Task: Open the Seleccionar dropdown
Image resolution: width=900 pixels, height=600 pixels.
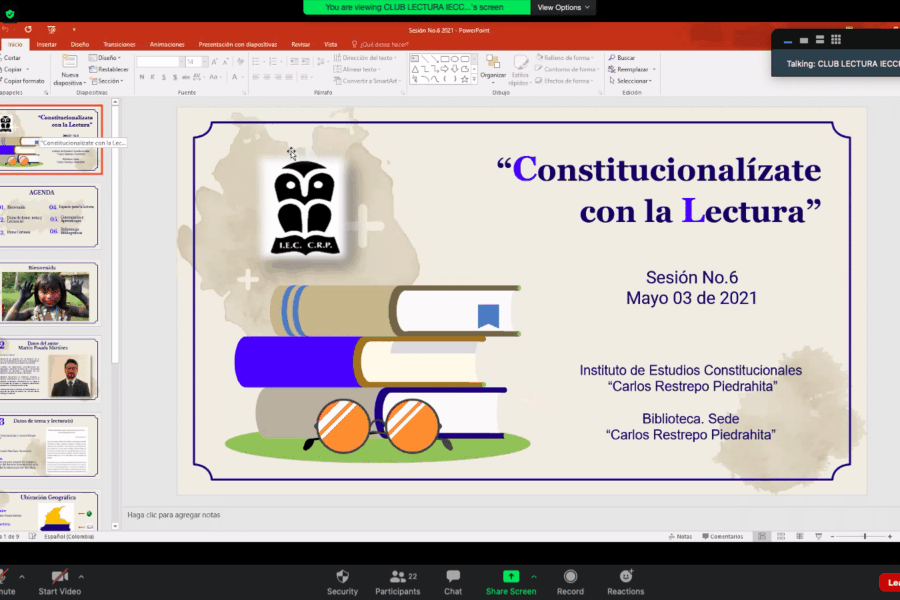Action: pos(632,81)
